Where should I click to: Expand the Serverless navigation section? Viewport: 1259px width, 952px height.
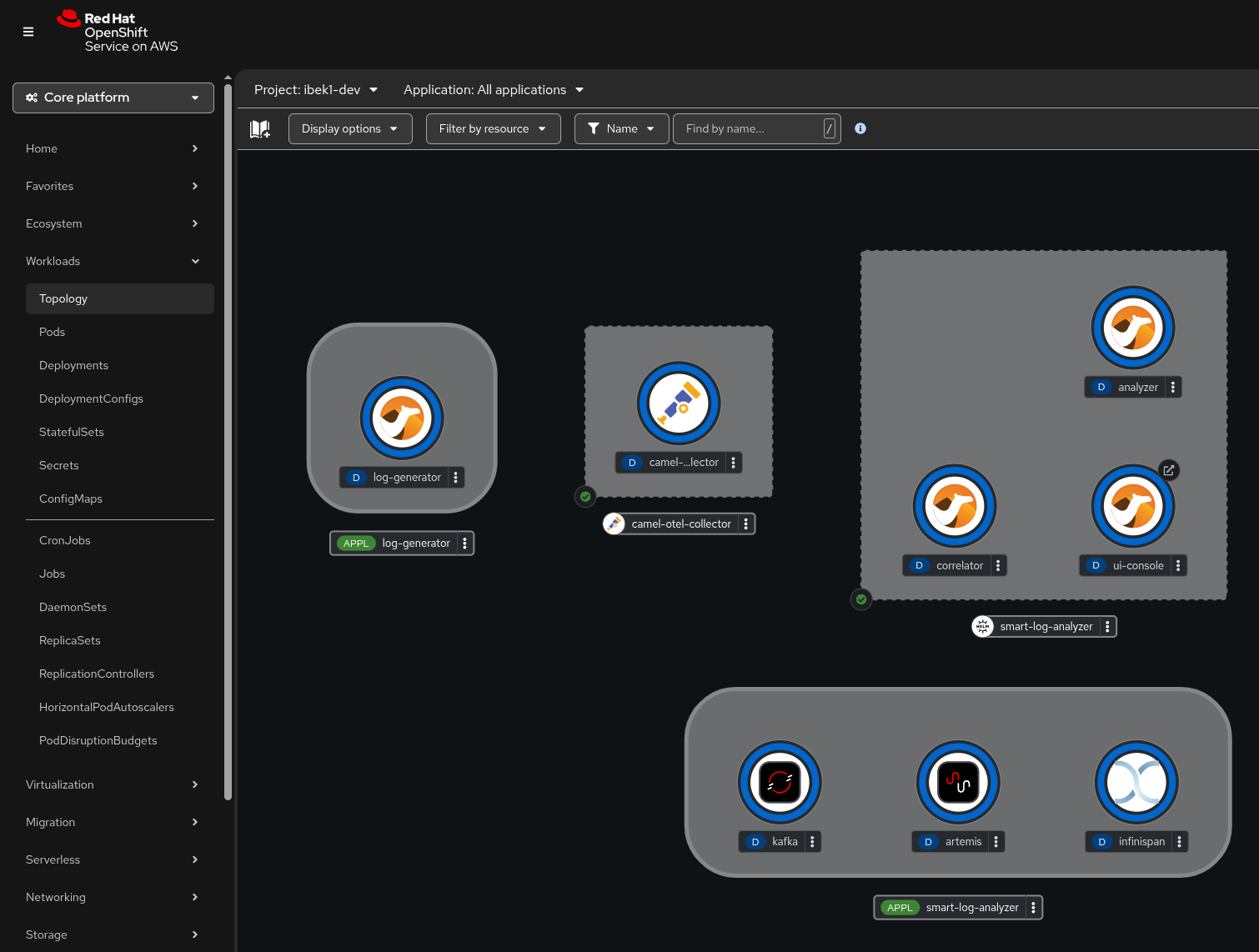[113, 859]
